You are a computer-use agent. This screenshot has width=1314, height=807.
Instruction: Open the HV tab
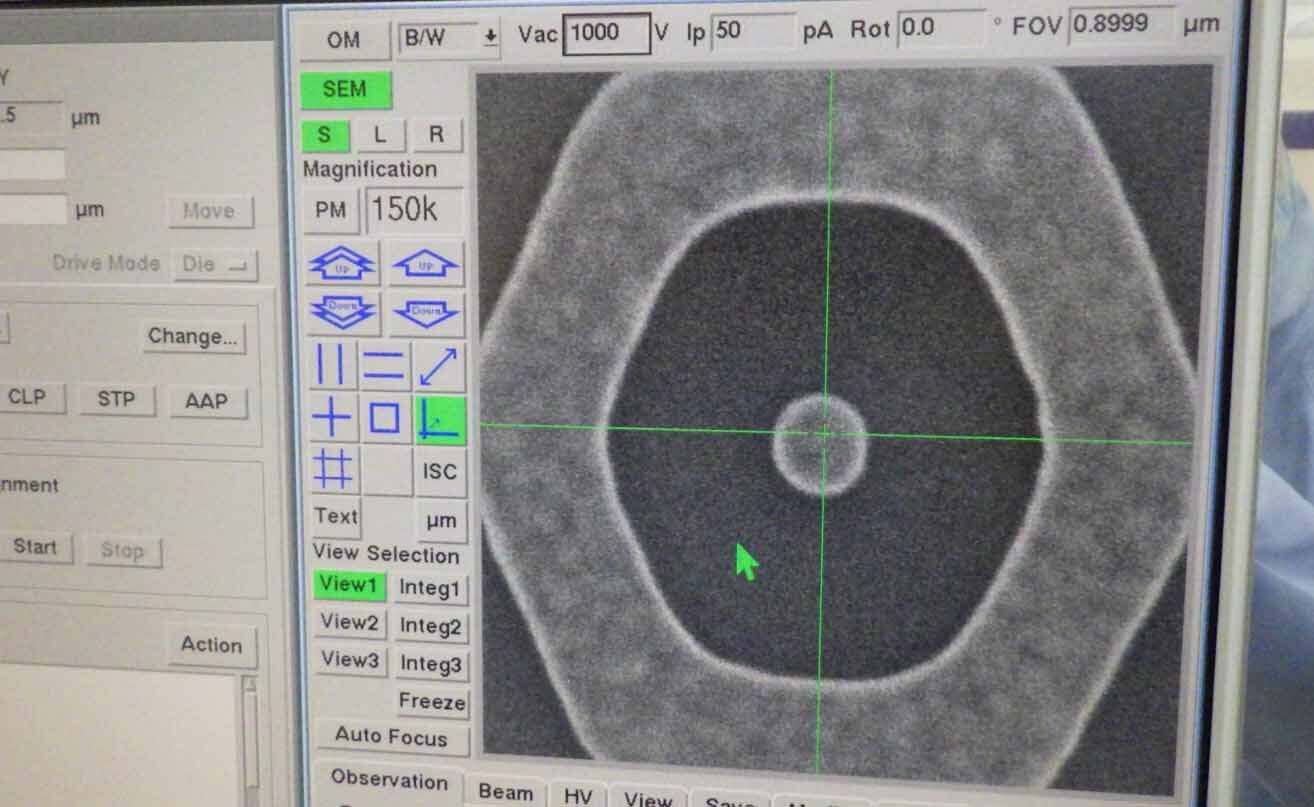click(x=578, y=796)
